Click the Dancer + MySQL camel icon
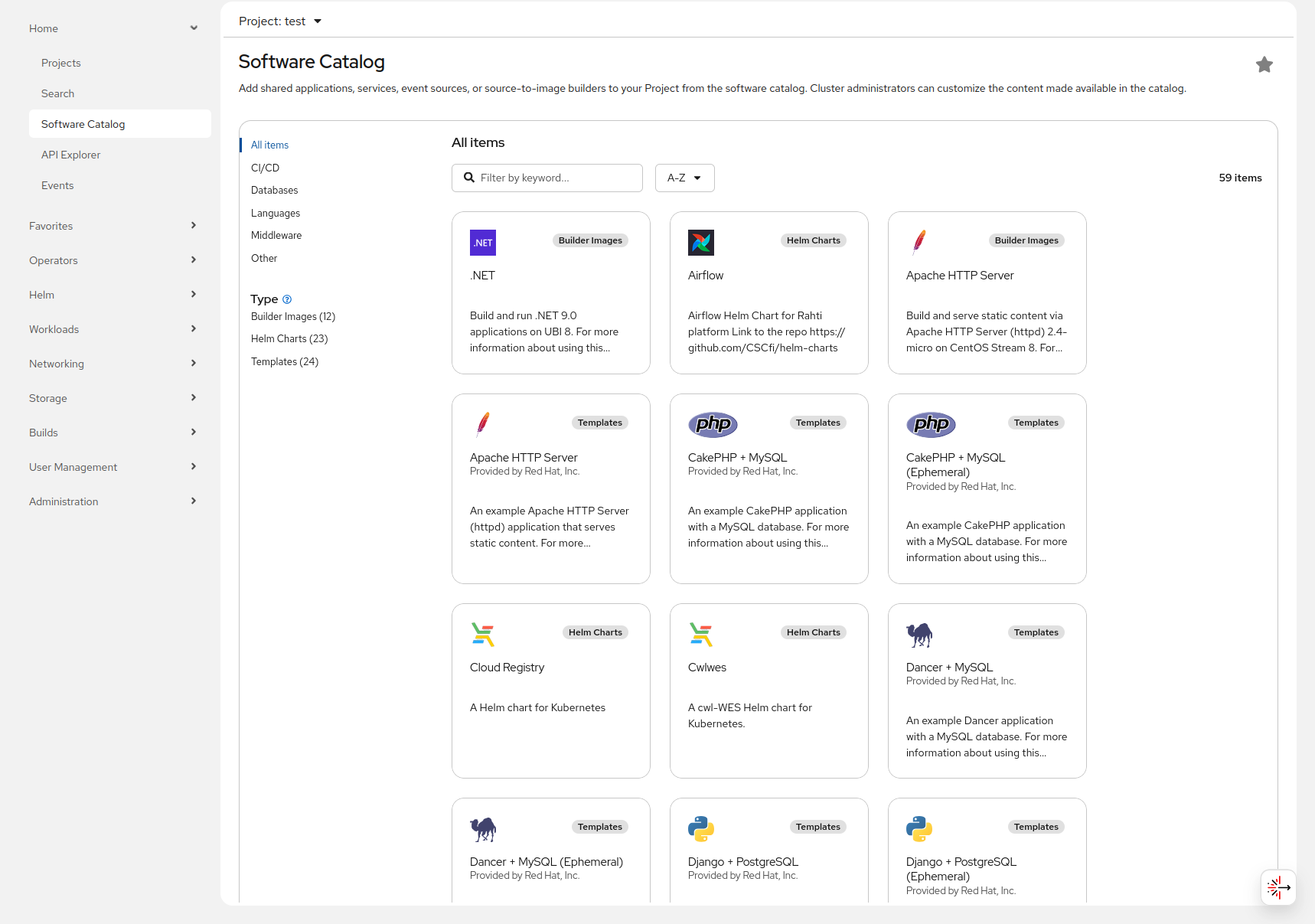Image resolution: width=1315 pixels, height=924 pixels. (919, 635)
